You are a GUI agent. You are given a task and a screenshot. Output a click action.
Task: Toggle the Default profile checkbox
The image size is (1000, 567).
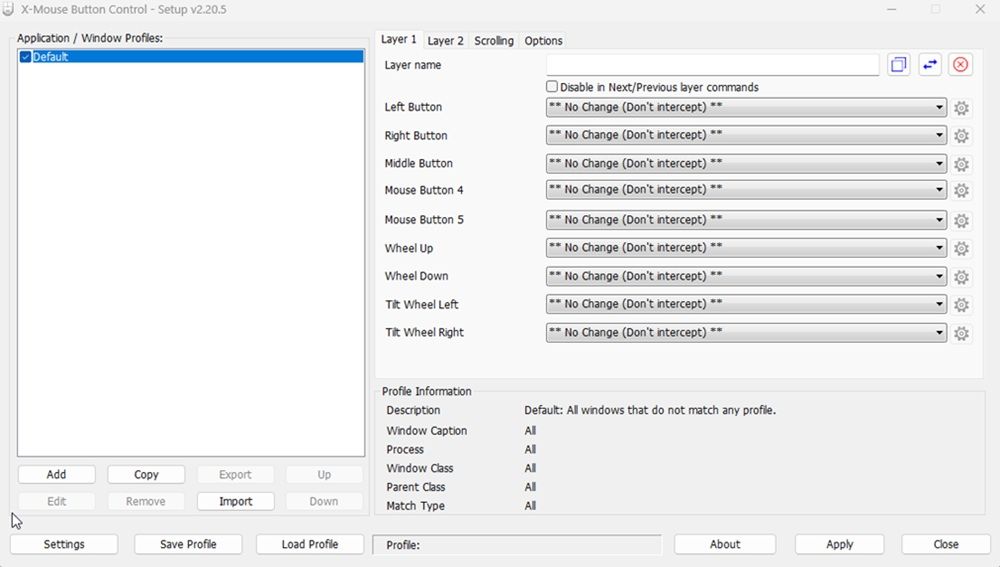pyautogui.click(x=26, y=57)
